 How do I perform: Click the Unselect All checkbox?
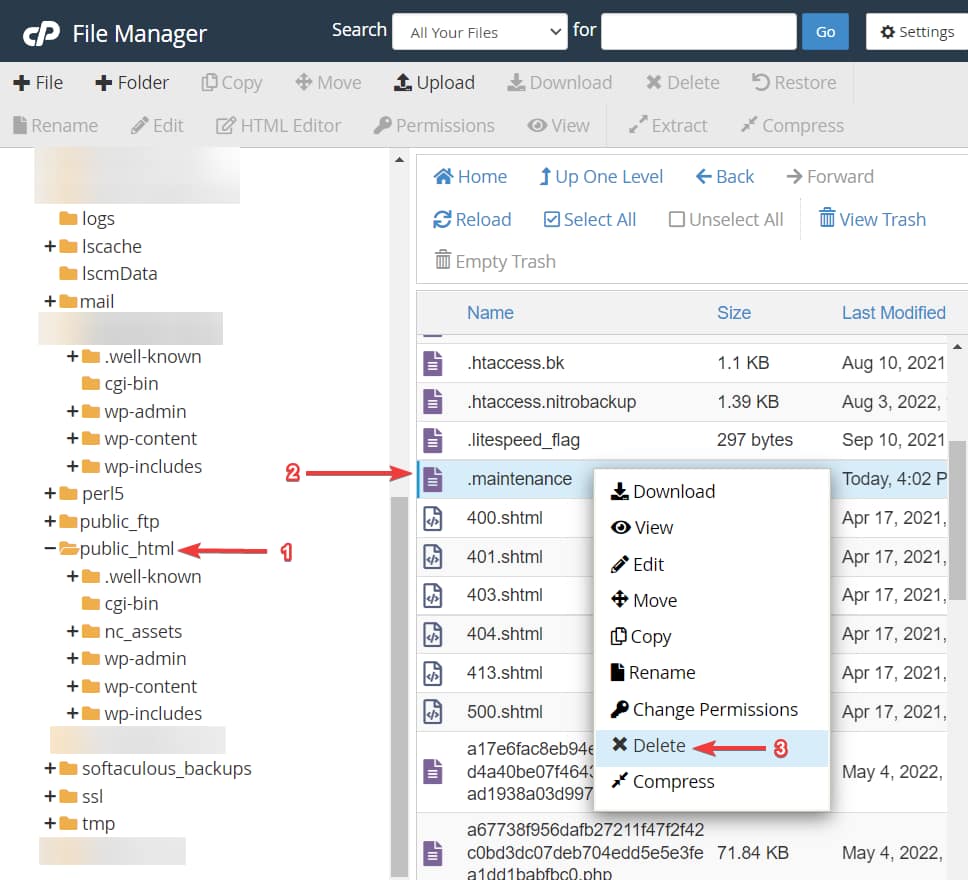[x=677, y=220]
